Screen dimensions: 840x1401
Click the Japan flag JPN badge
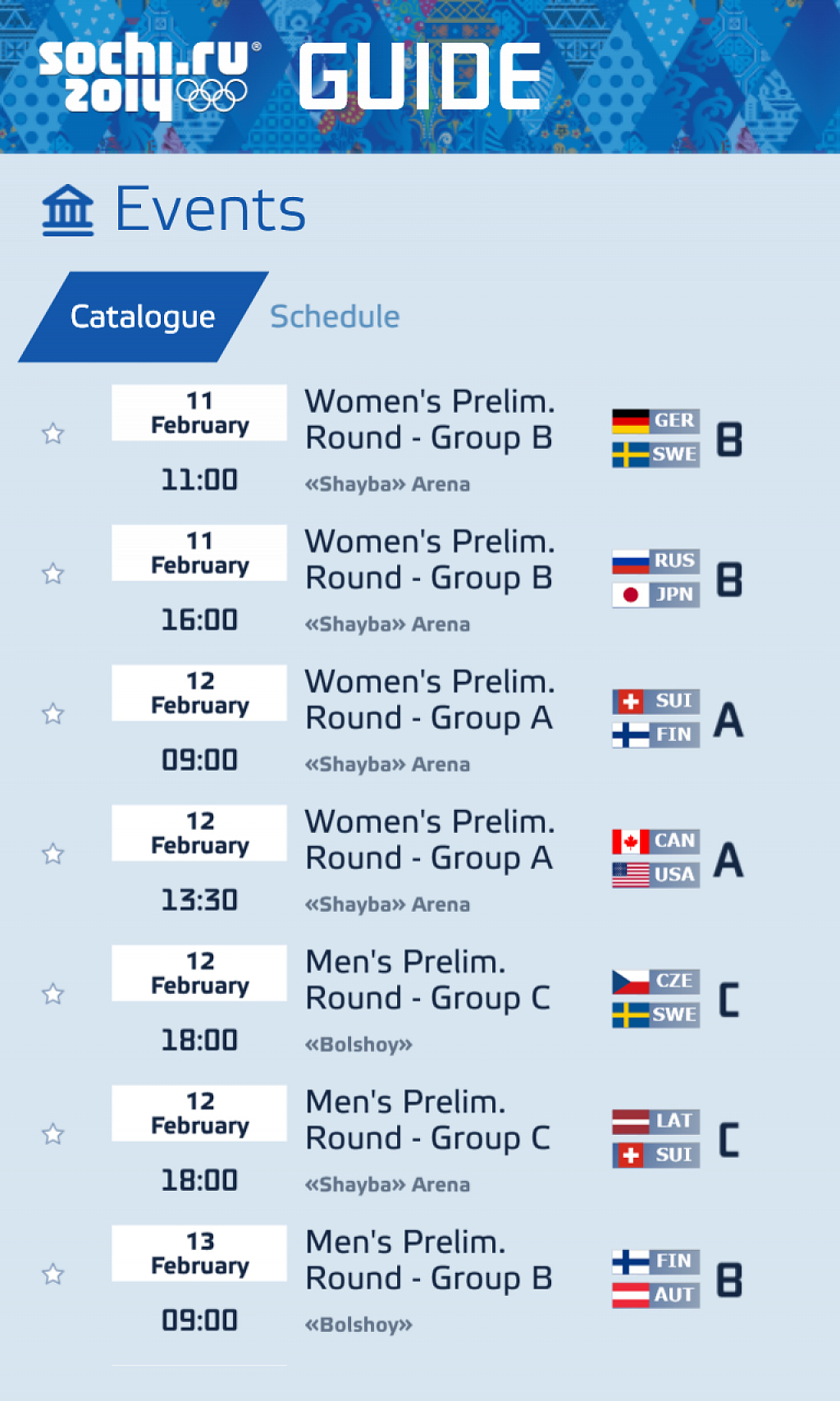655,595
